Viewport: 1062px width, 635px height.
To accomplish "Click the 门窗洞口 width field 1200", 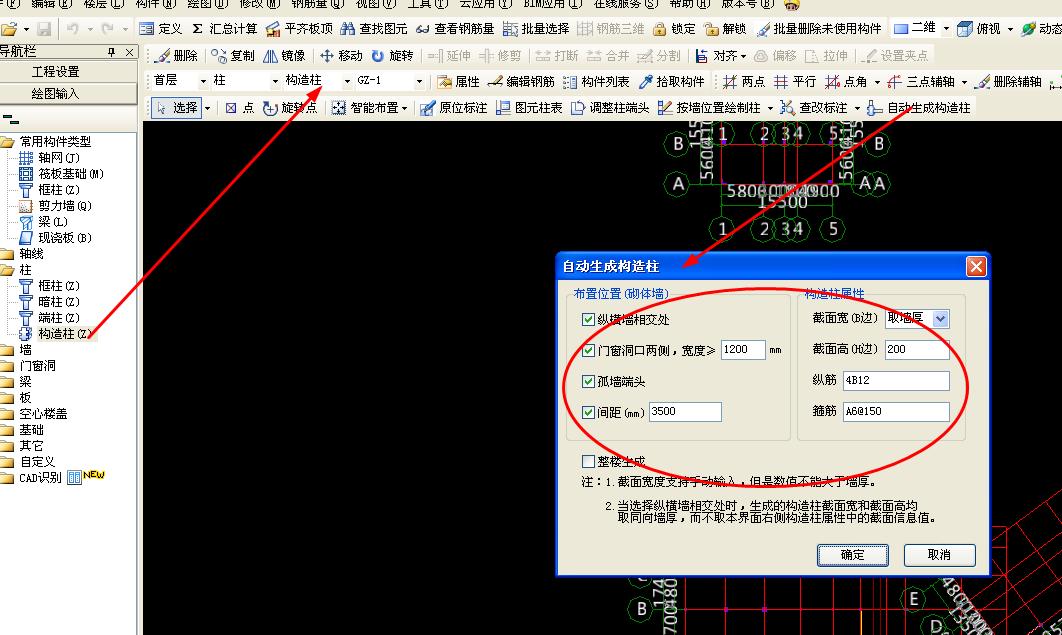I will (743, 349).
